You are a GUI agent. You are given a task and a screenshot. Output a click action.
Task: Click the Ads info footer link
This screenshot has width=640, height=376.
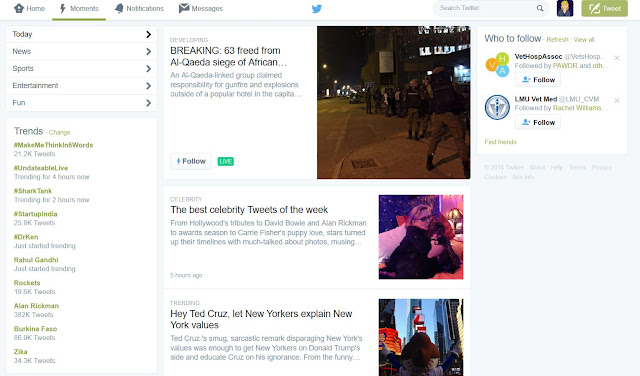(x=523, y=177)
